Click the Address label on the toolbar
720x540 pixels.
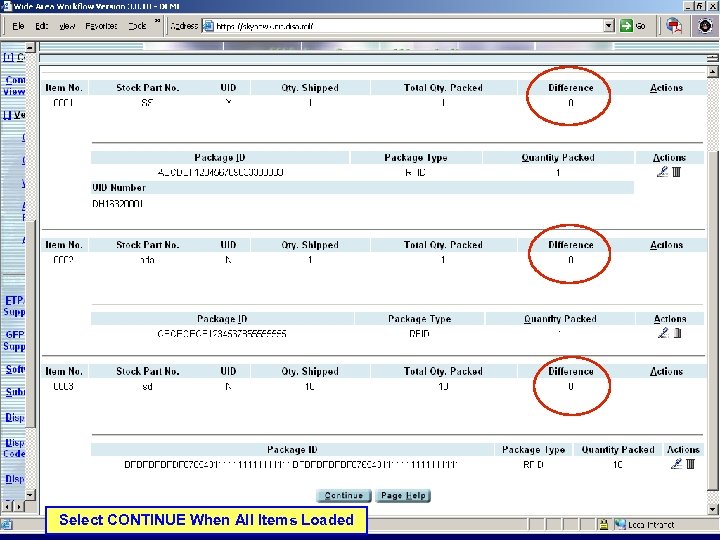point(184,26)
